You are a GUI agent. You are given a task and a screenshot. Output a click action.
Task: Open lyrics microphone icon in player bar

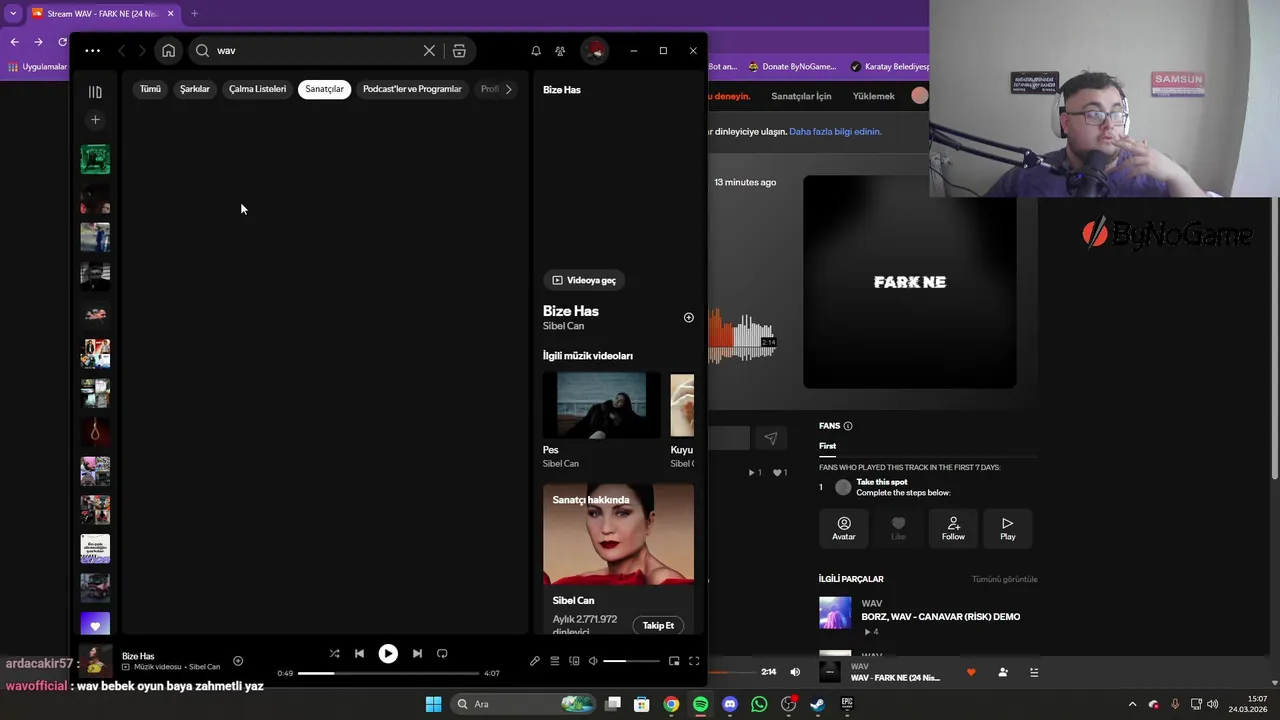click(x=535, y=661)
